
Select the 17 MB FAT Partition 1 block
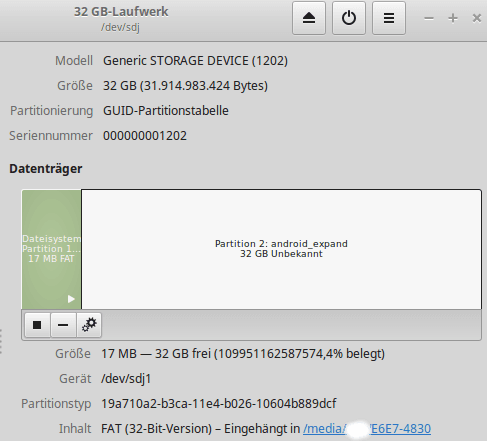(x=51, y=249)
